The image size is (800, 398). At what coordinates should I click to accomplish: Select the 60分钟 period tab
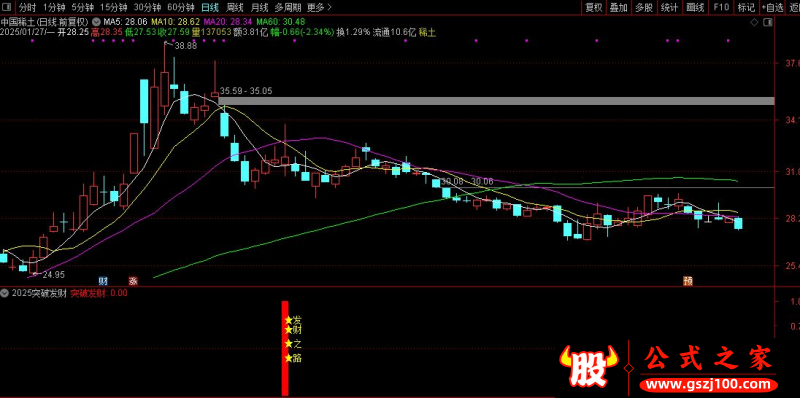tap(181, 7)
